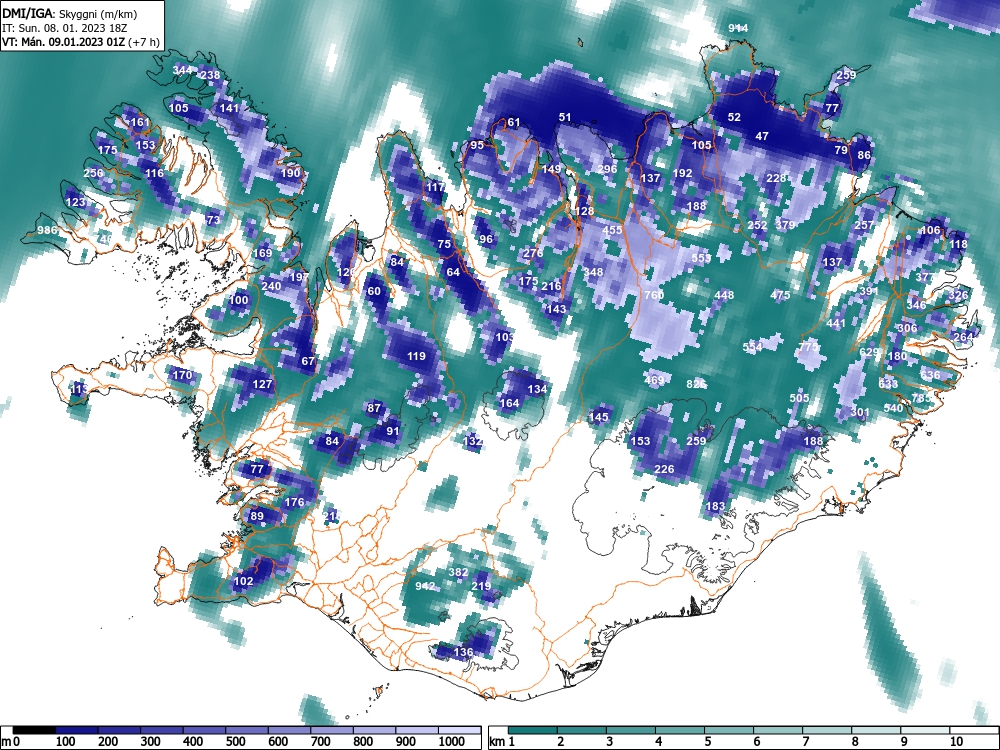Screen dimensions: 1000x750
Task: Click the visibility value 344 in the Westfjords
Action: coord(182,70)
